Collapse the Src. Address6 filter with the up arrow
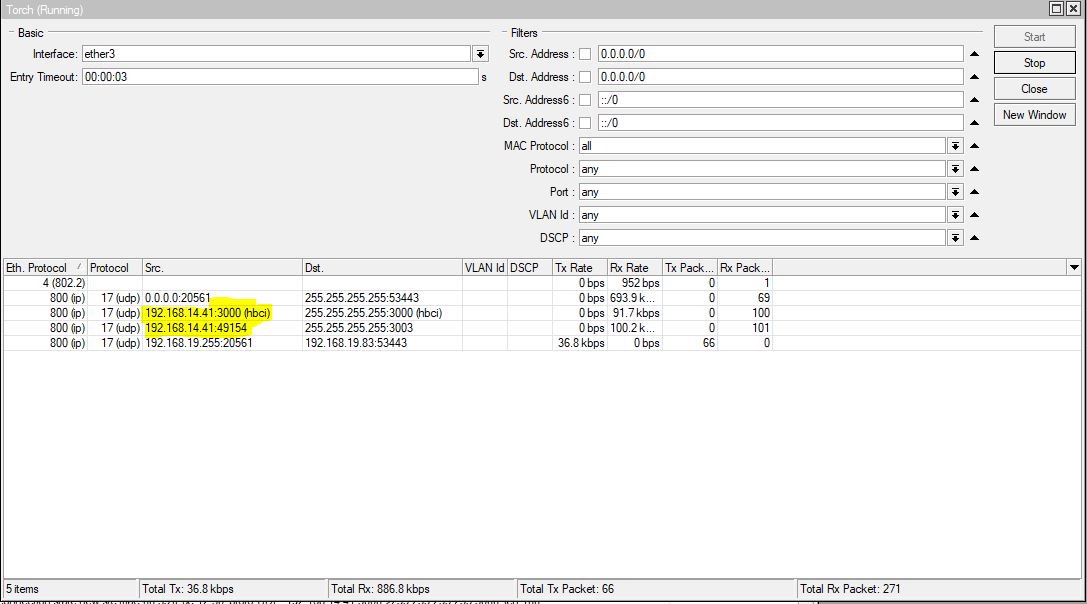The height and width of the screenshot is (604, 1087). pyautogui.click(x=974, y=100)
